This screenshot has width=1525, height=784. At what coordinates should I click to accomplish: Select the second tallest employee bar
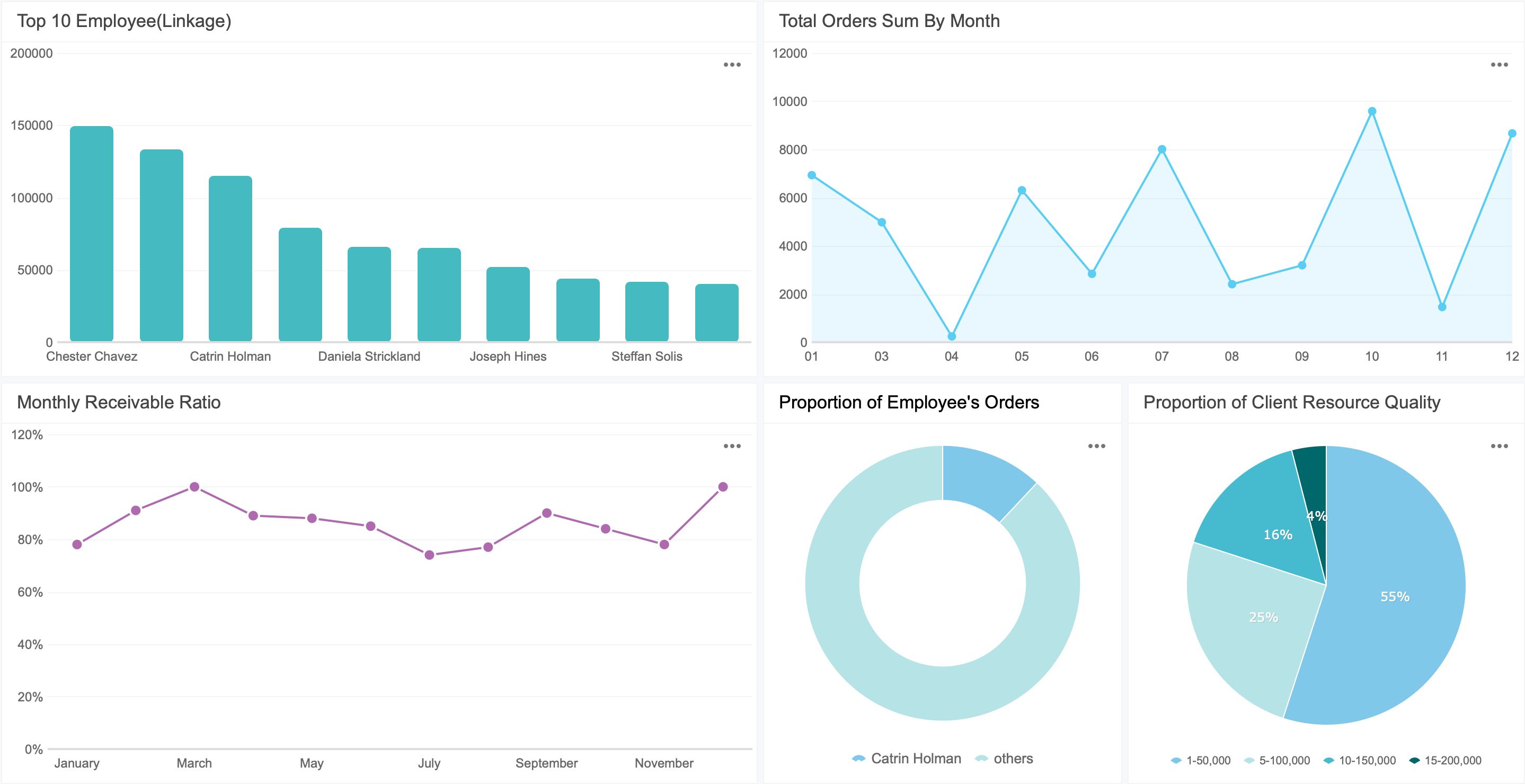[162, 246]
